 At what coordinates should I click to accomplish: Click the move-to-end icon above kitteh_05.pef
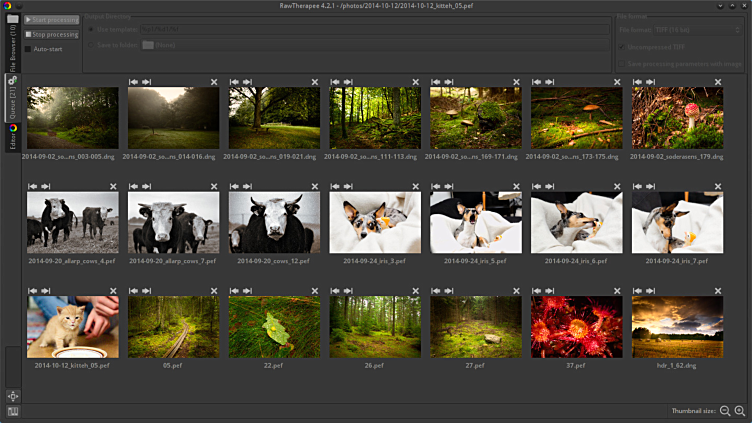[45, 290]
